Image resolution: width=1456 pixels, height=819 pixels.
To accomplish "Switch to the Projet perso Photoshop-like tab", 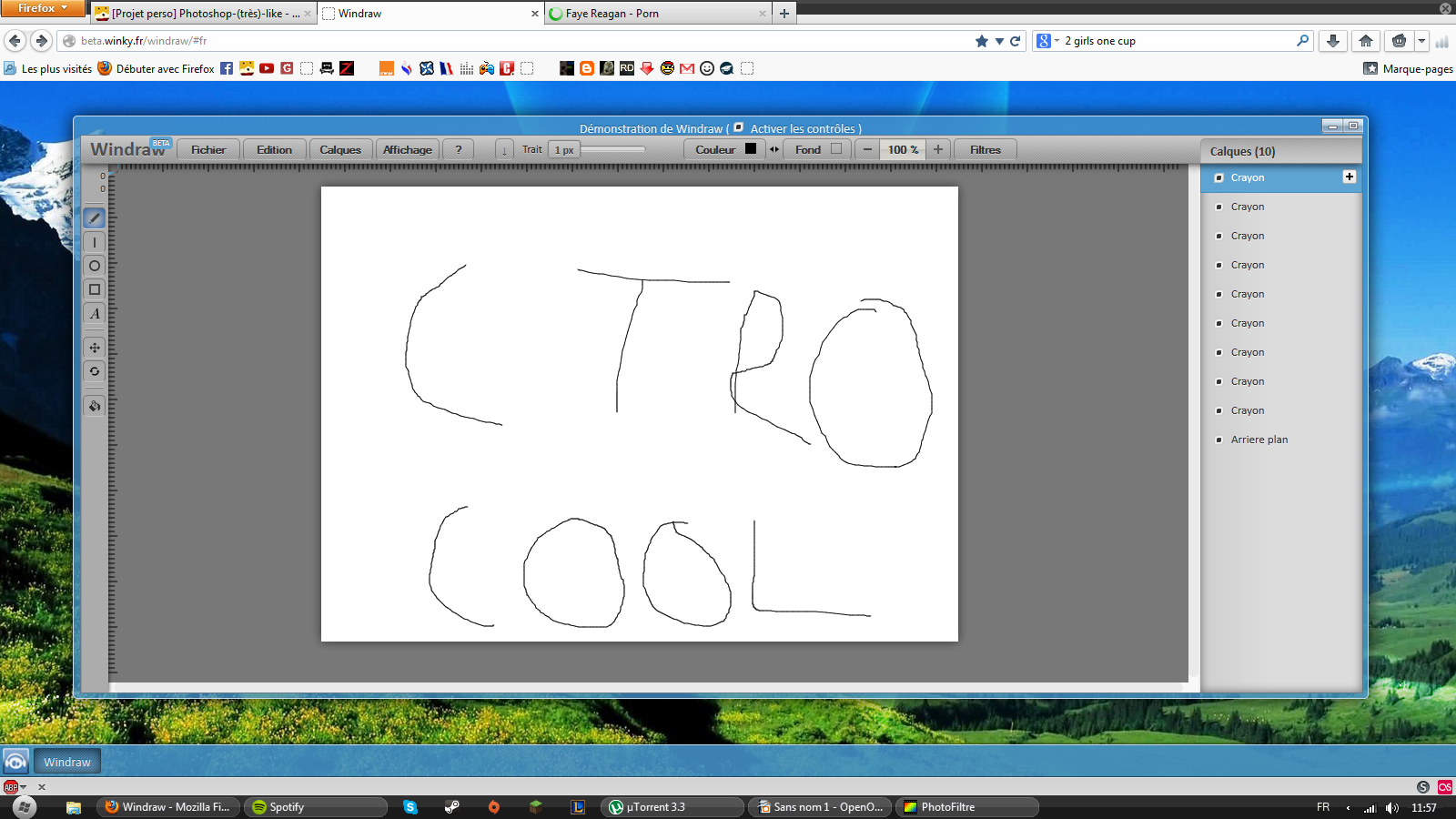I will click(x=204, y=14).
